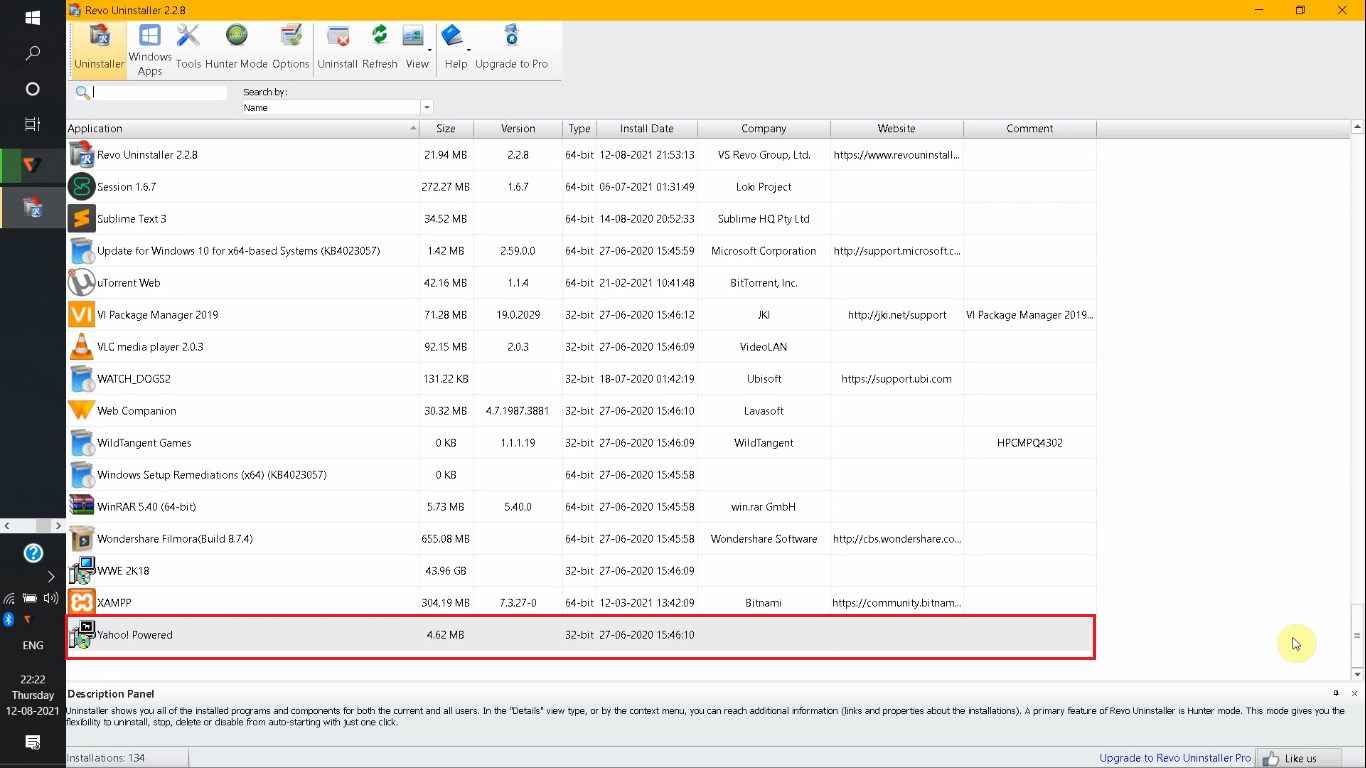The image size is (1366, 768).
Task: Select the Wondershare Filmora icon
Action: [81, 539]
